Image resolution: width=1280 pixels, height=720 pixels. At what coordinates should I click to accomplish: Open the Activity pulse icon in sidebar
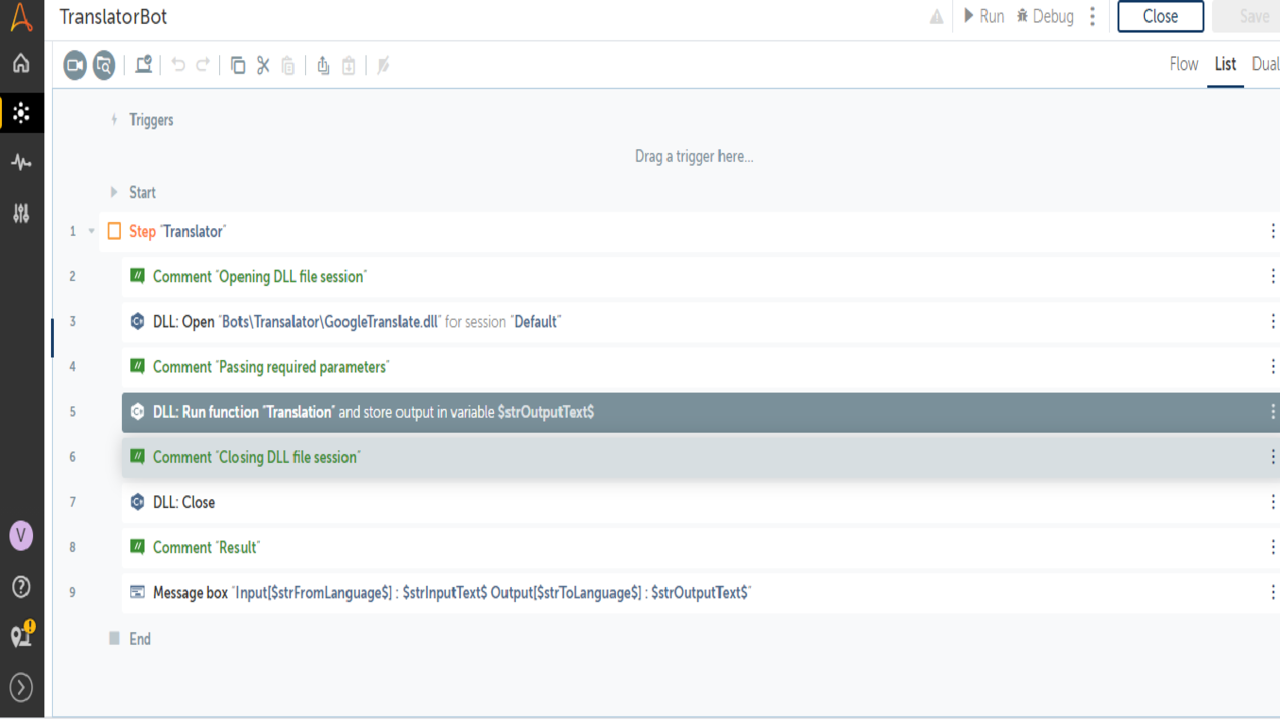21,162
